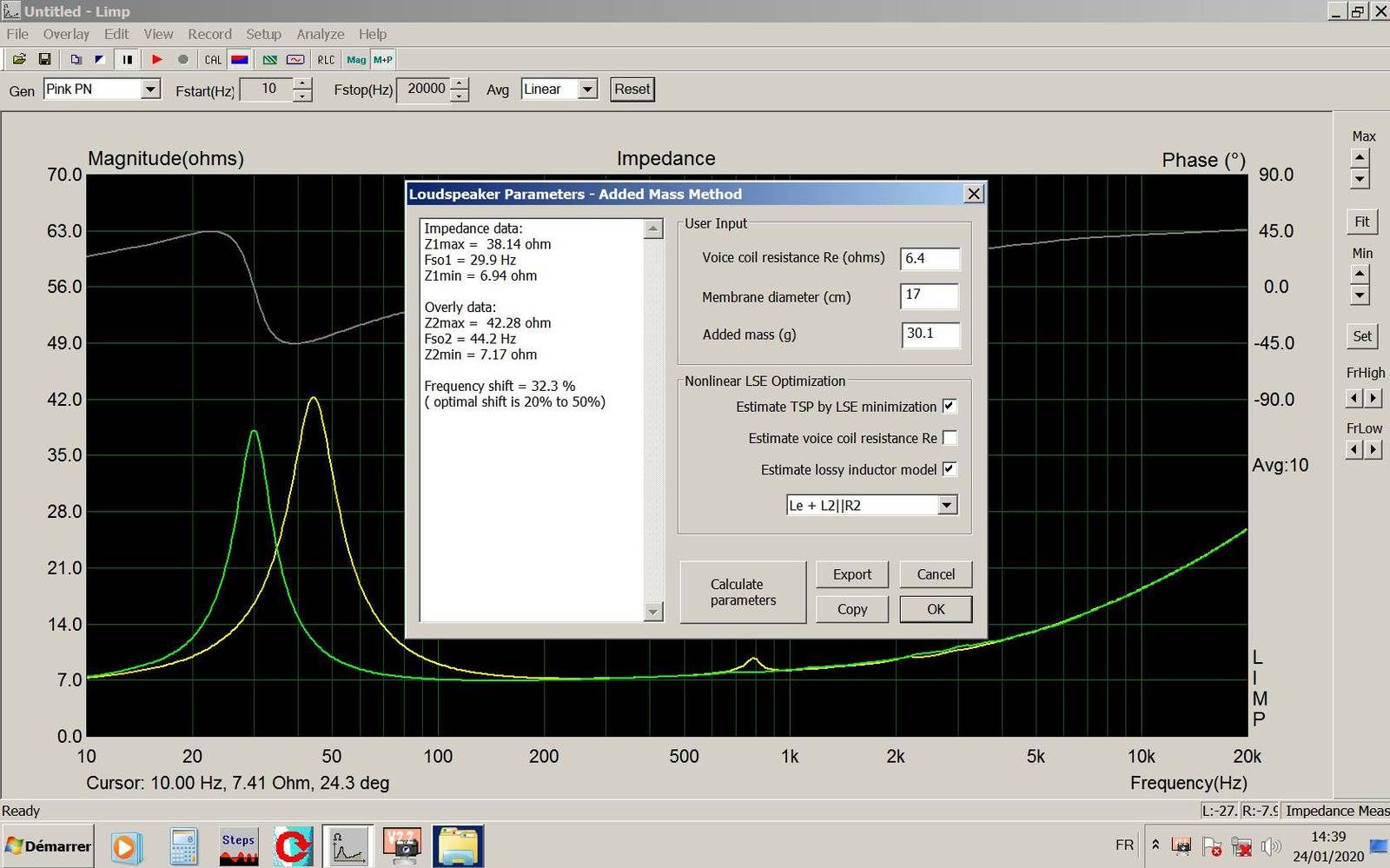
Task: Enable Estimate voice coil resistance Re
Action: click(950, 438)
